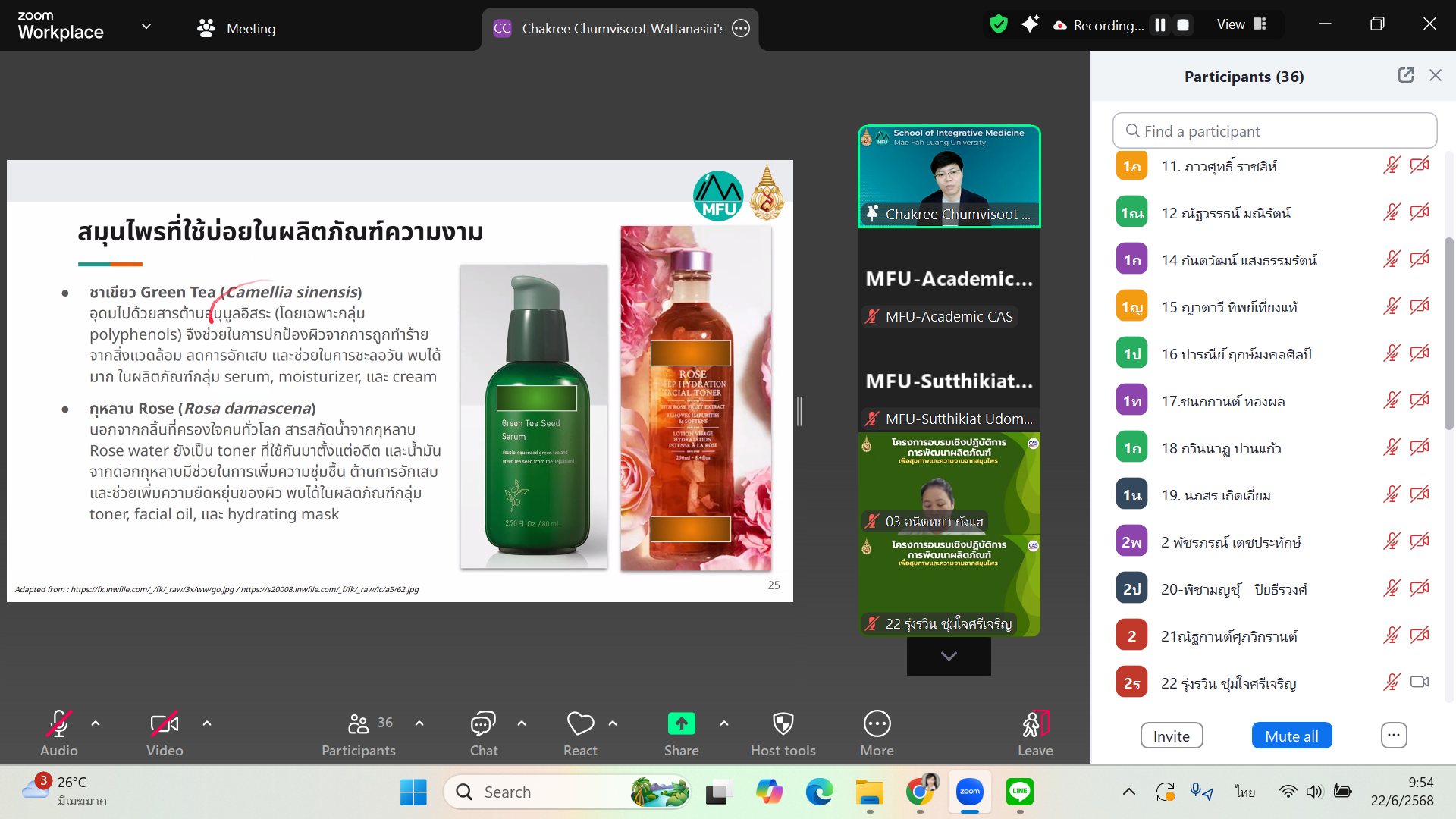The image size is (1456, 819).
Task: Click the Mute all button
Action: 1291,736
